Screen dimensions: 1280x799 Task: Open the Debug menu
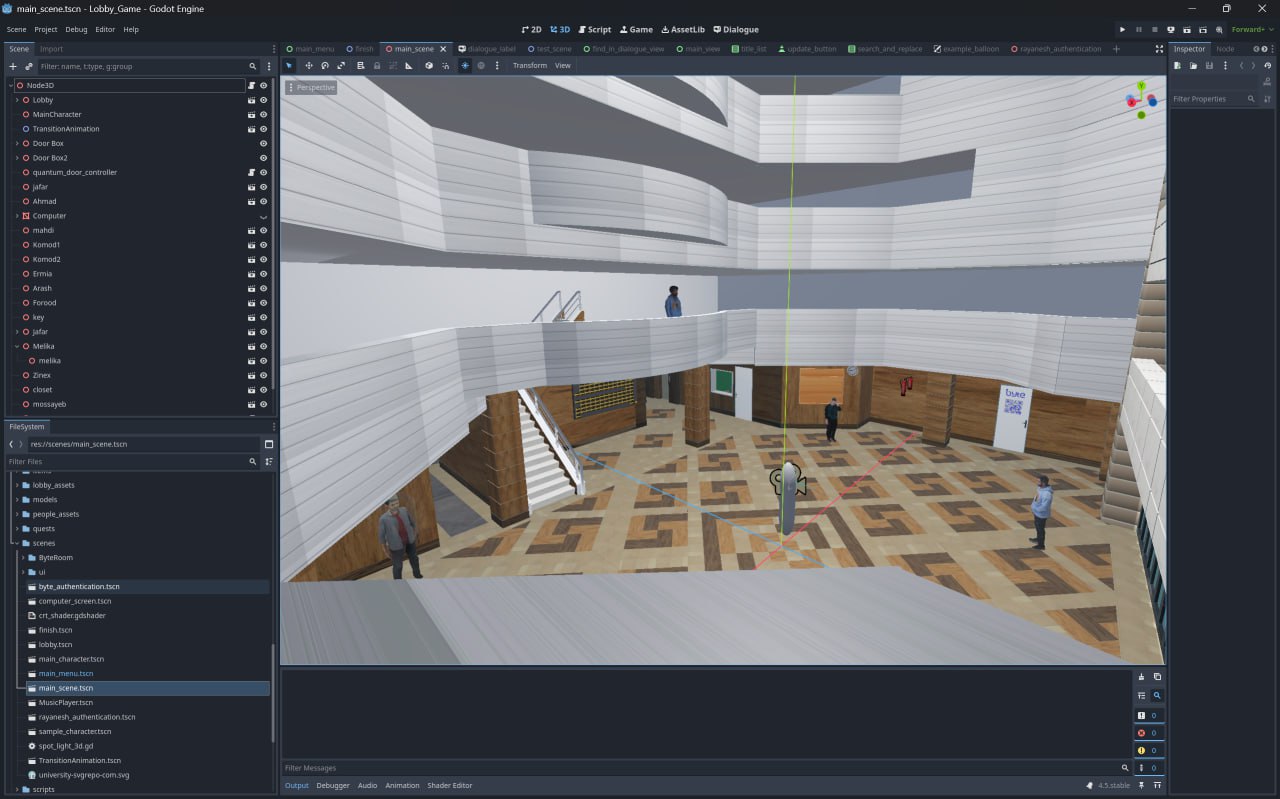pyautogui.click(x=76, y=30)
